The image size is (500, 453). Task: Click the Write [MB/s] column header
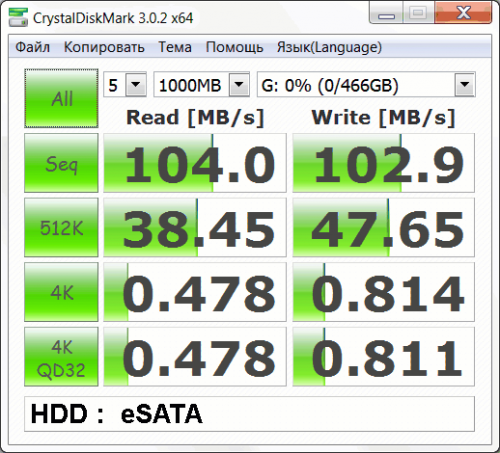pos(383,118)
